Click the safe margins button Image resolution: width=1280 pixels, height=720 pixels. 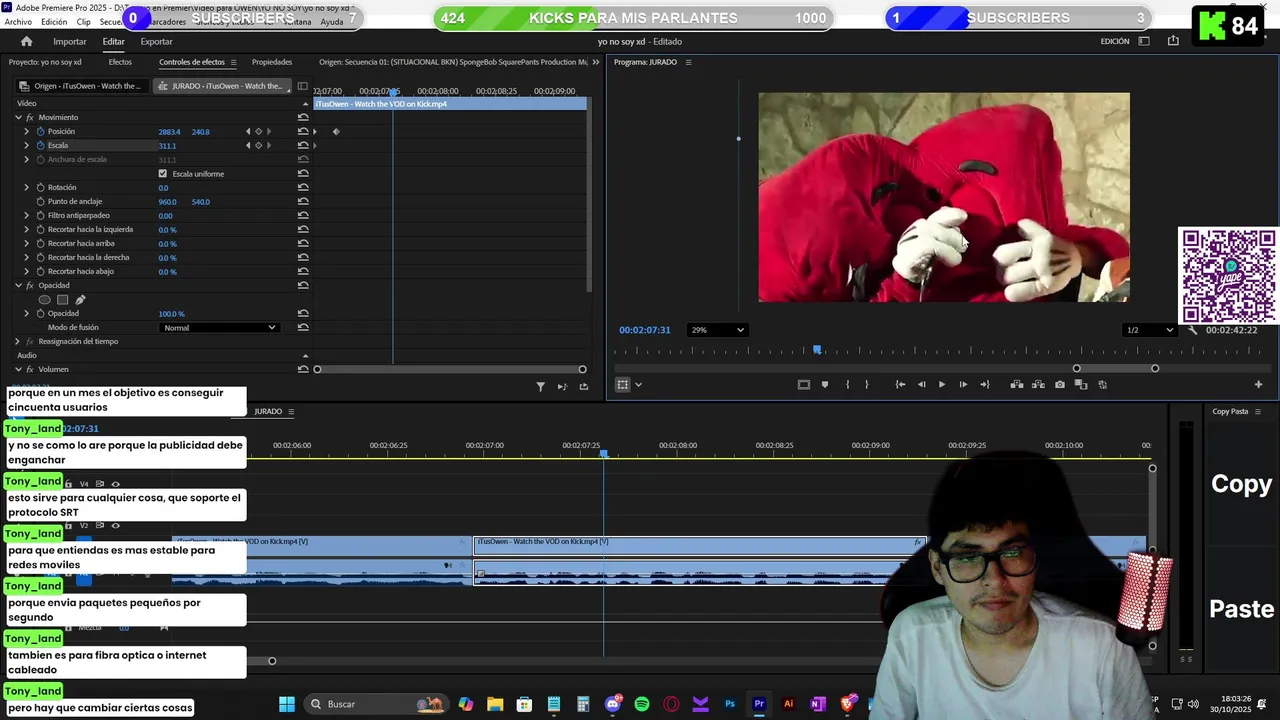(803, 384)
